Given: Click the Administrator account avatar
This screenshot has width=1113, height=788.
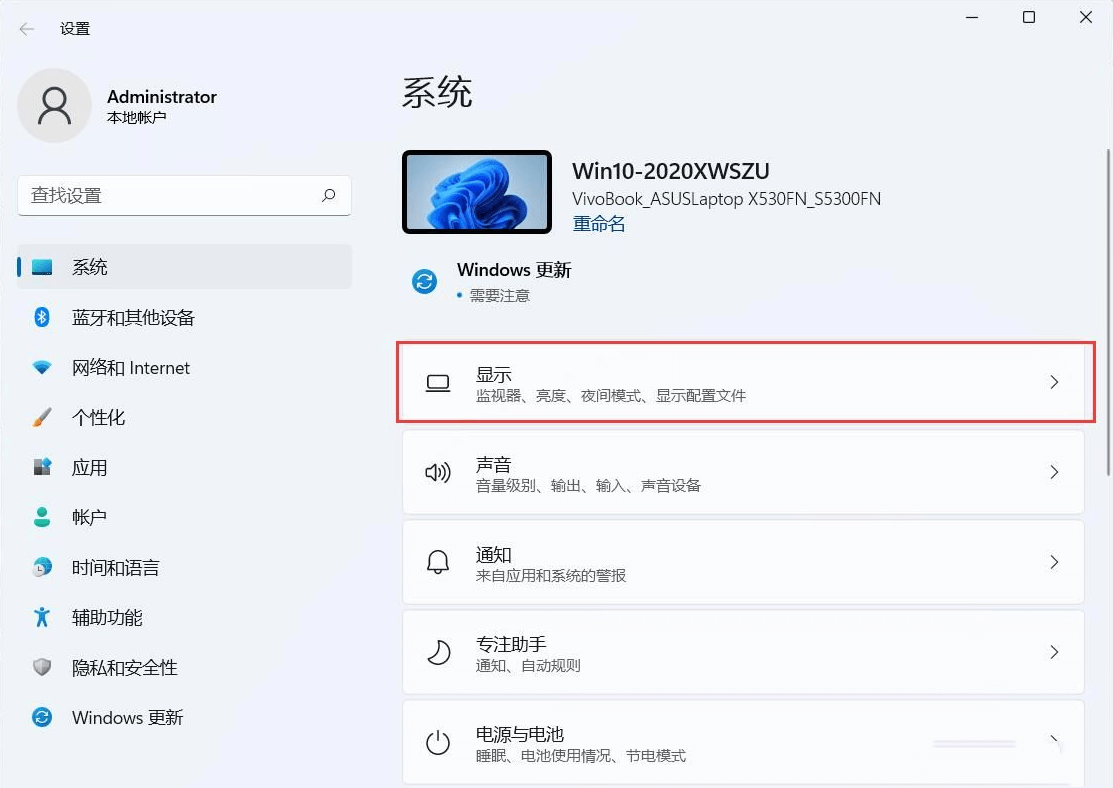Looking at the screenshot, I should tap(55, 105).
